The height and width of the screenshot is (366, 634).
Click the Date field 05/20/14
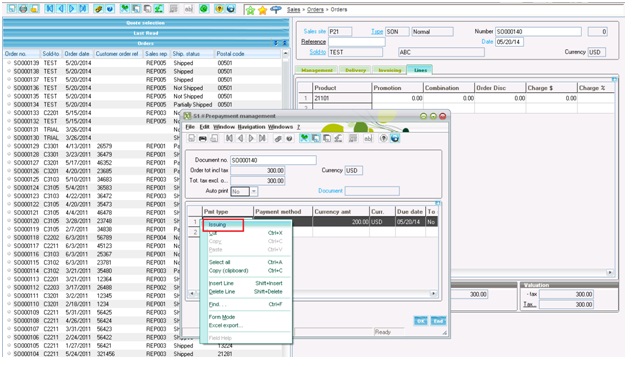coord(509,42)
